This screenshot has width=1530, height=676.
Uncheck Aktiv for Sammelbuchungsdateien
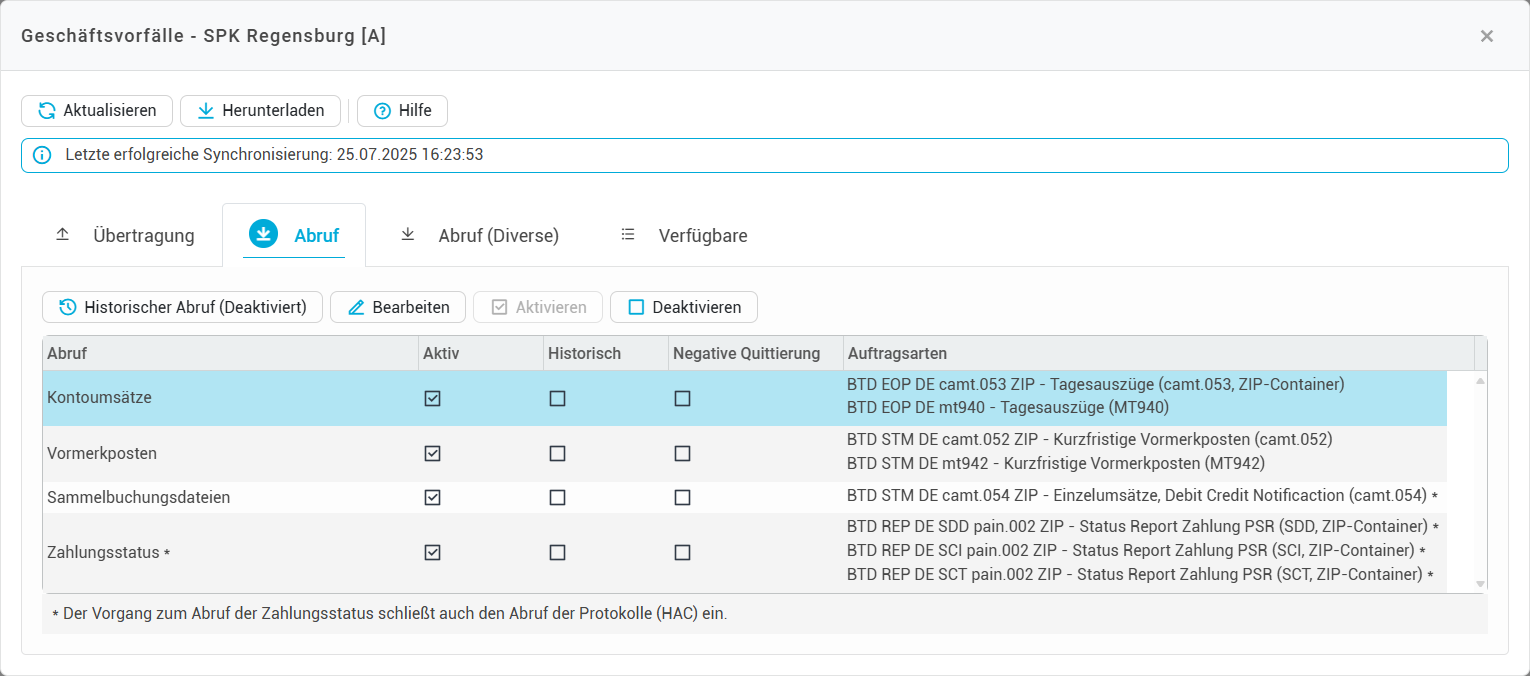click(x=432, y=497)
